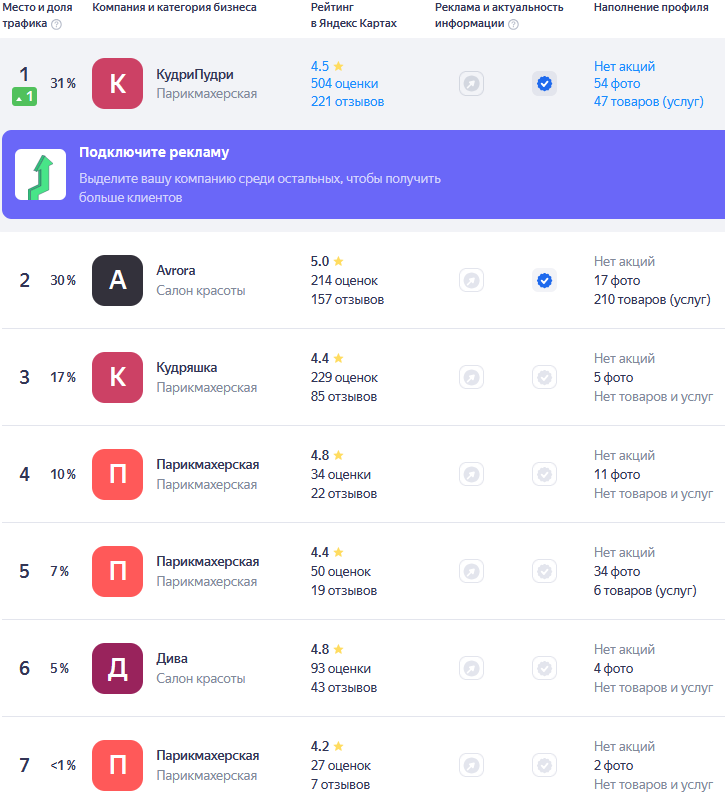Click the advertising icon in КудриПудри row
This screenshot has width=725, height=805.
pos(471,84)
